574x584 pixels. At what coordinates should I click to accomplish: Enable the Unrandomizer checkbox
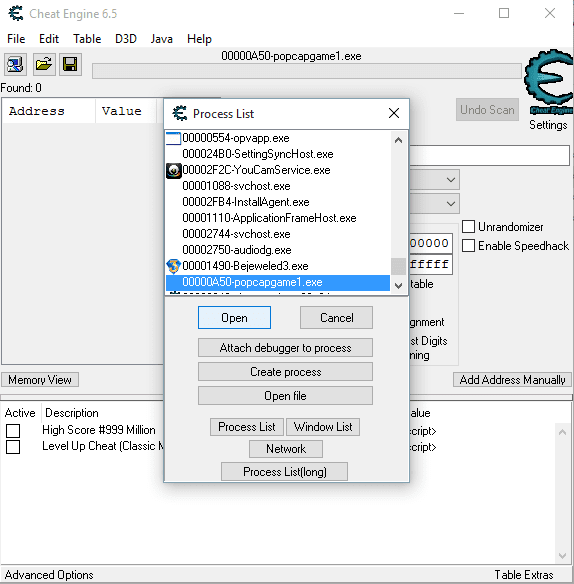468,226
